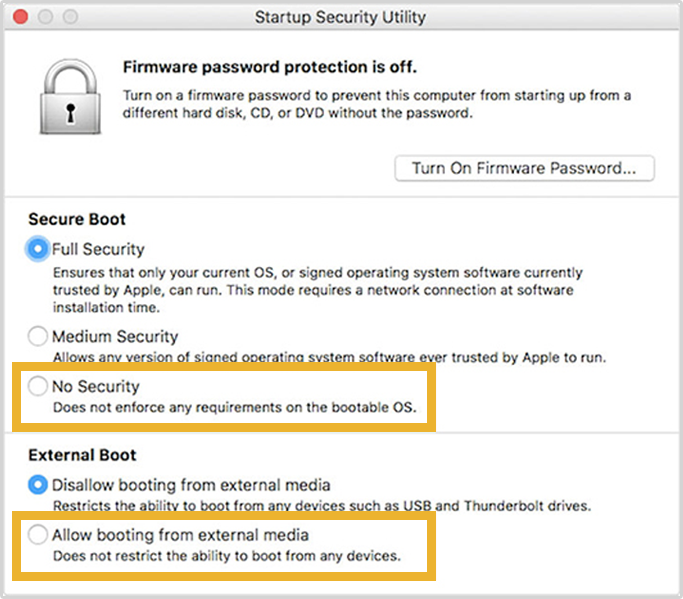Click the gray minimize window button

45,17
